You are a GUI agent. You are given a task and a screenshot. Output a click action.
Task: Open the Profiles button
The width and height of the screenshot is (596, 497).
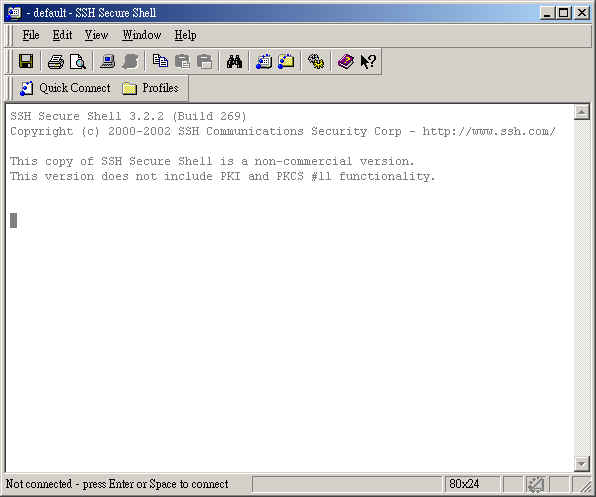[x=151, y=88]
